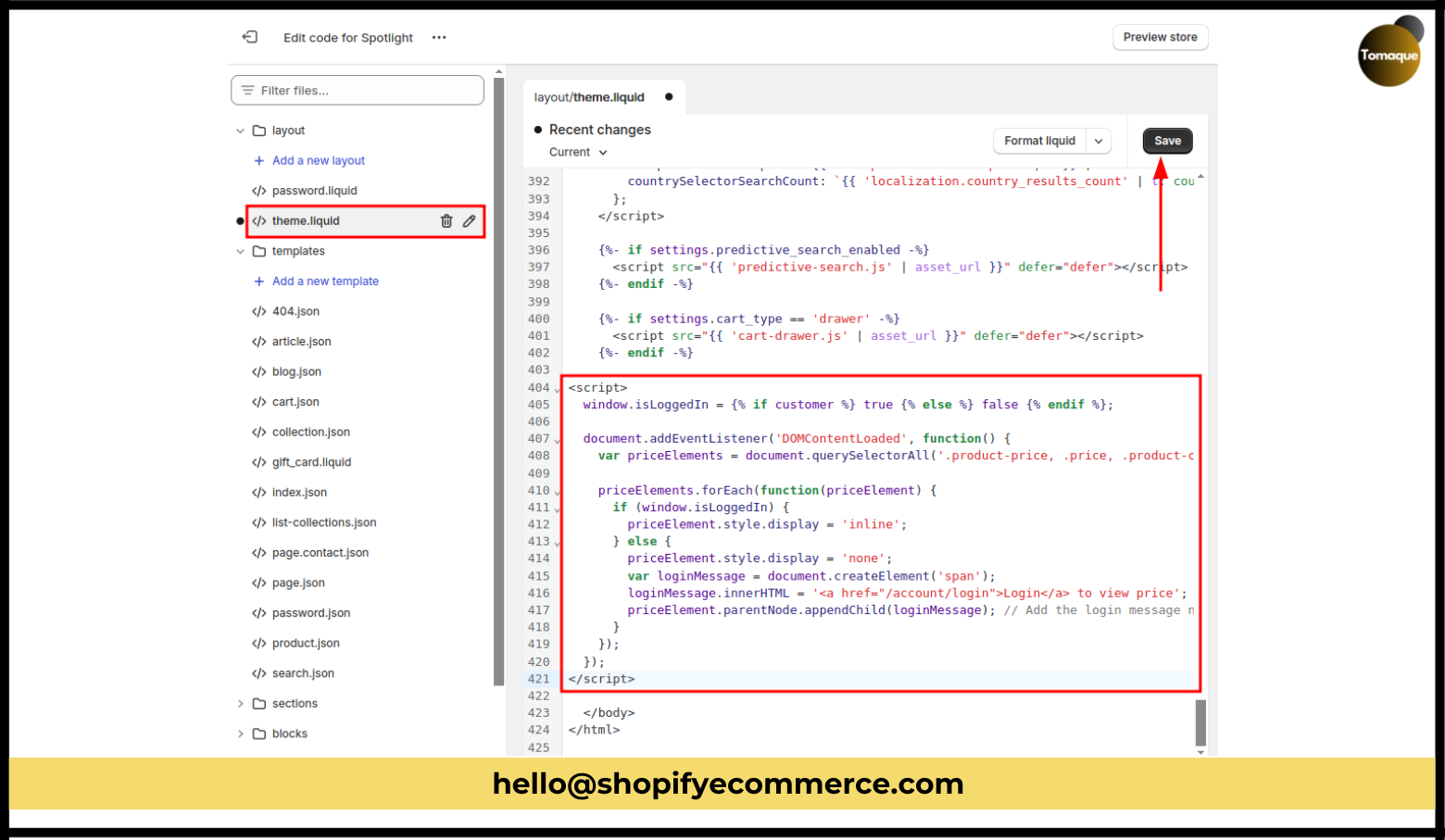1445x840 pixels.
Task: Click the code icon beside 404.json
Action: pos(259,311)
